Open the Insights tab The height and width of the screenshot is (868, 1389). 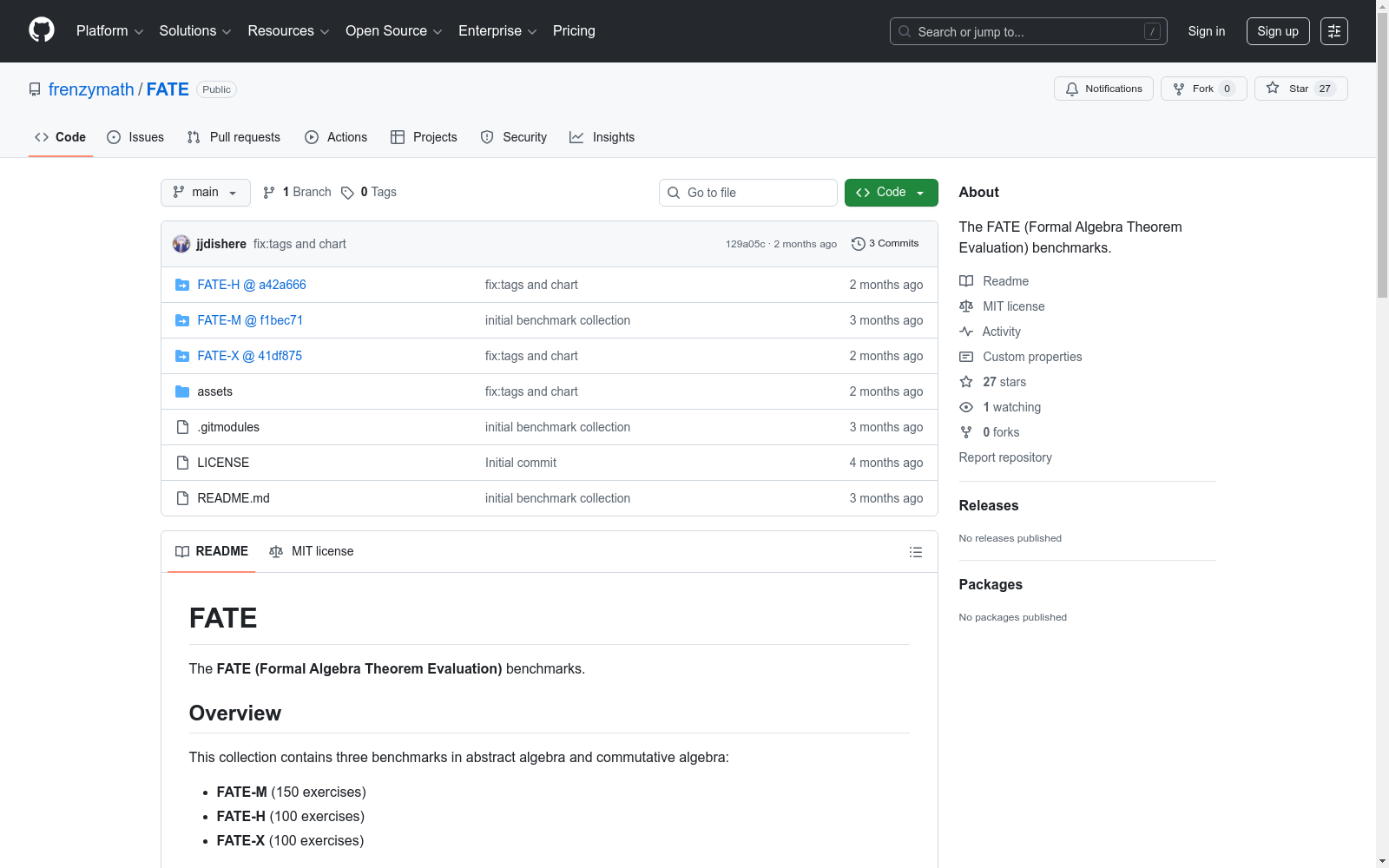pos(602,137)
